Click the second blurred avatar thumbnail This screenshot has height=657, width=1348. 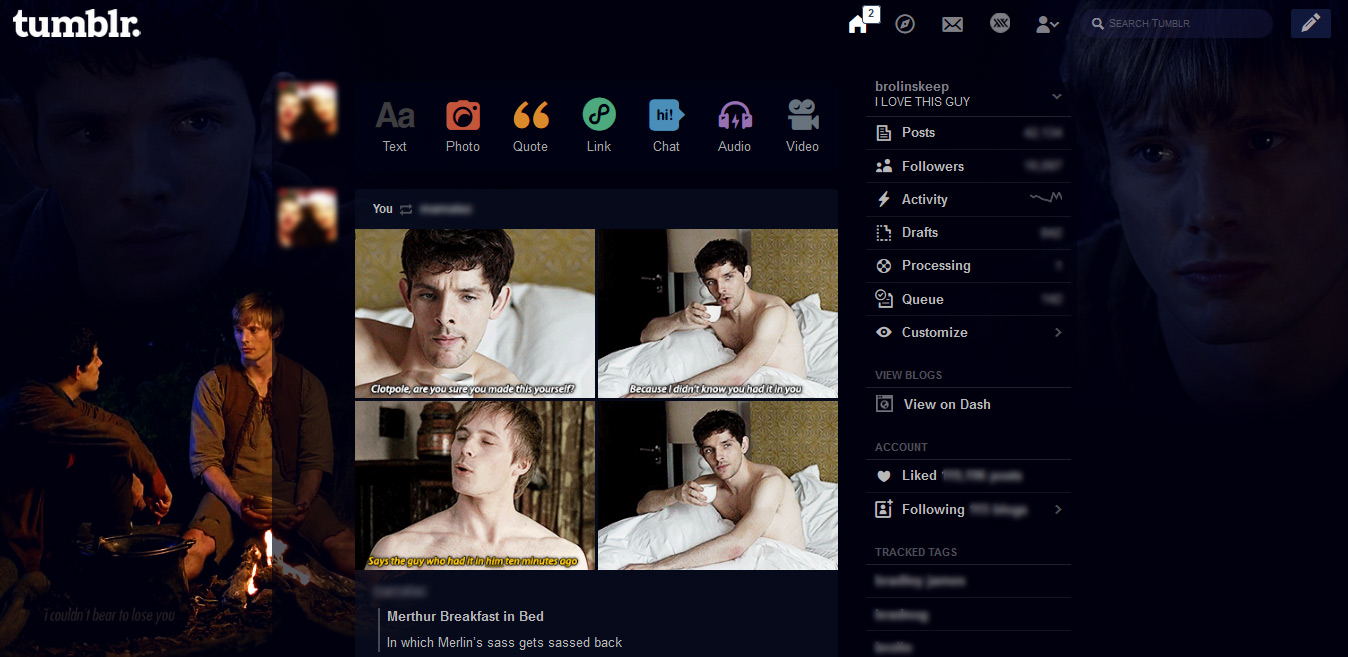click(x=307, y=217)
